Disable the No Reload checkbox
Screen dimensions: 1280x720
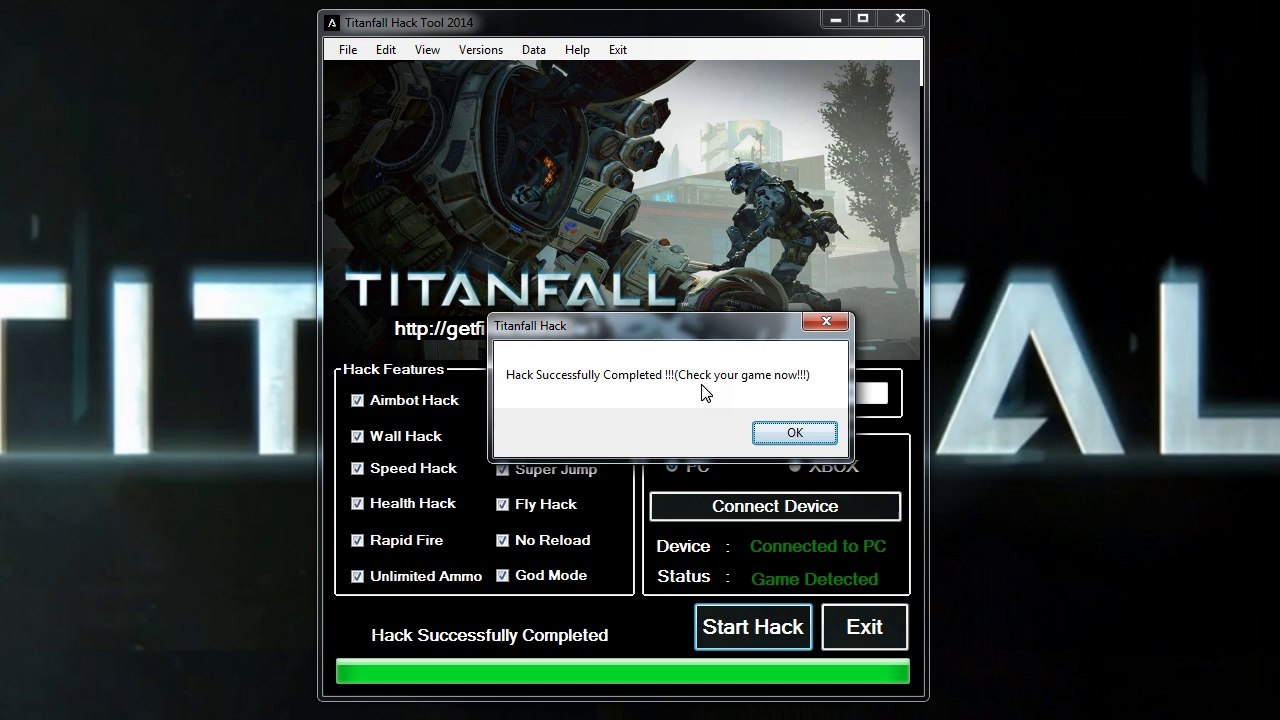pyautogui.click(x=502, y=540)
